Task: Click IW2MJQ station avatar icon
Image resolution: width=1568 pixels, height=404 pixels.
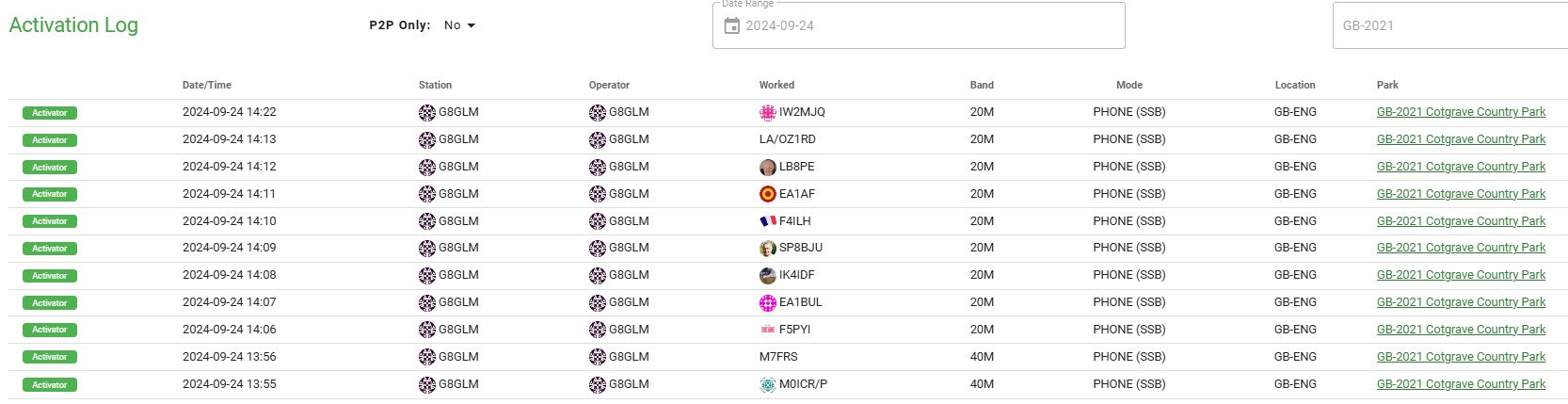Action: [768, 113]
